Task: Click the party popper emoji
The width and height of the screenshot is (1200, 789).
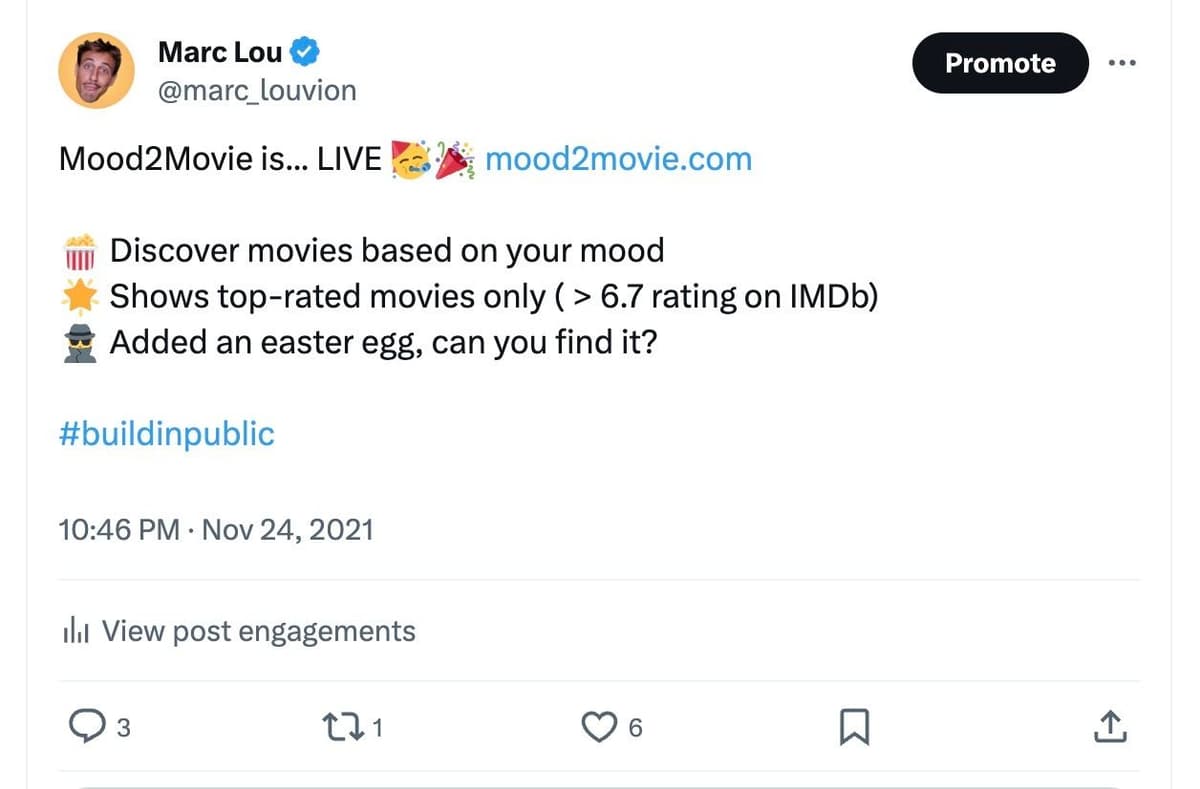Action: coord(455,158)
